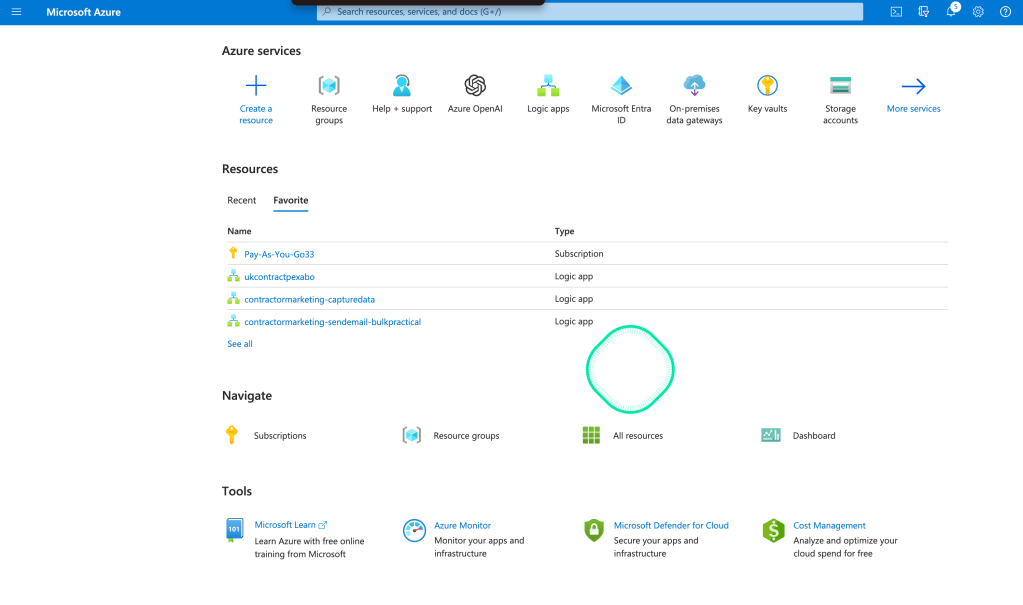The height and width of the screenshot is (605, 1023).
Task: Click the Defender for Cloud shield icon
Action: tap(594, 530)
